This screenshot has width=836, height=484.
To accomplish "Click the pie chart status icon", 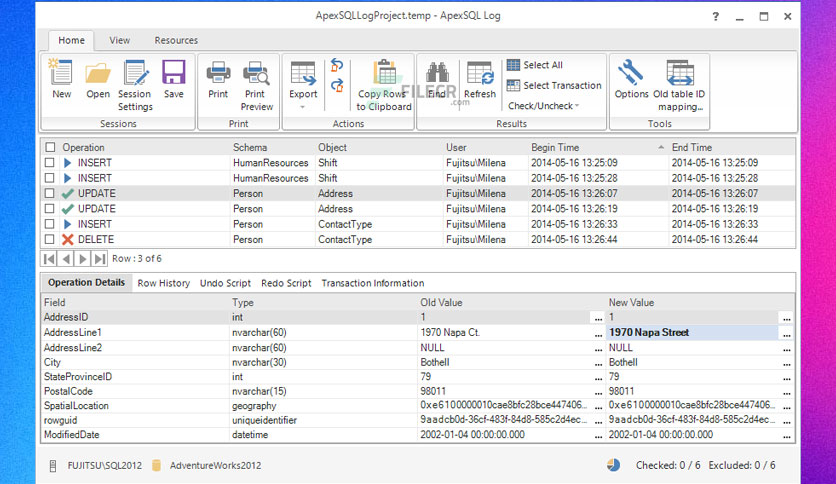I will click(x=614, y=465).
